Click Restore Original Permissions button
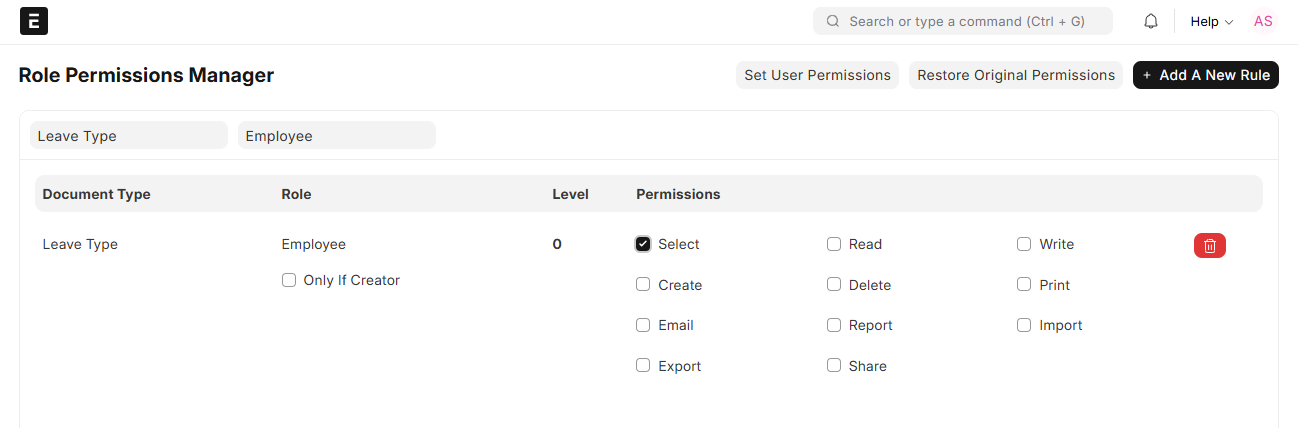 pyautogui.click(x=1015, y=75)
